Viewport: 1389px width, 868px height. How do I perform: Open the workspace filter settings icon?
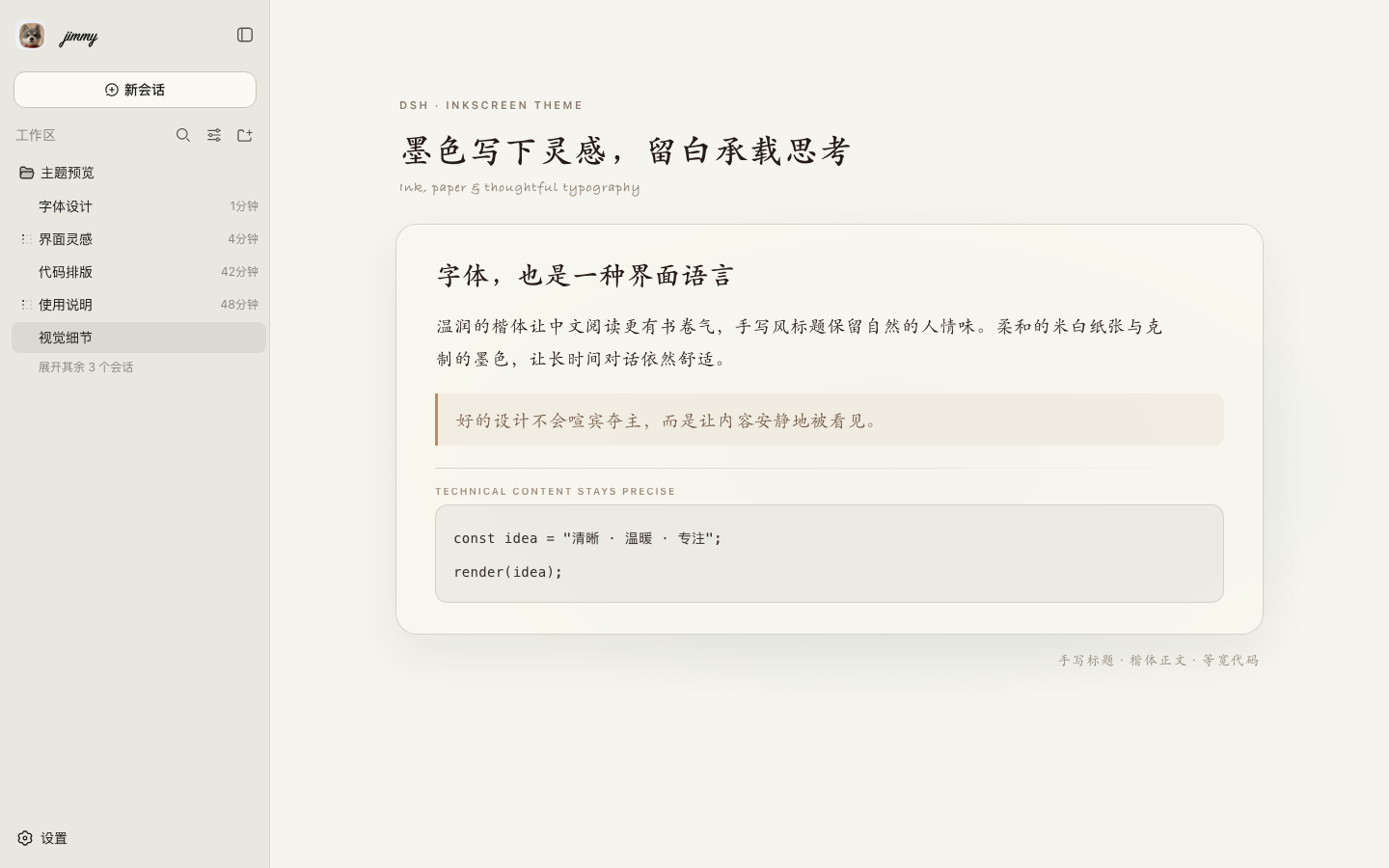[x=214, y=135]
